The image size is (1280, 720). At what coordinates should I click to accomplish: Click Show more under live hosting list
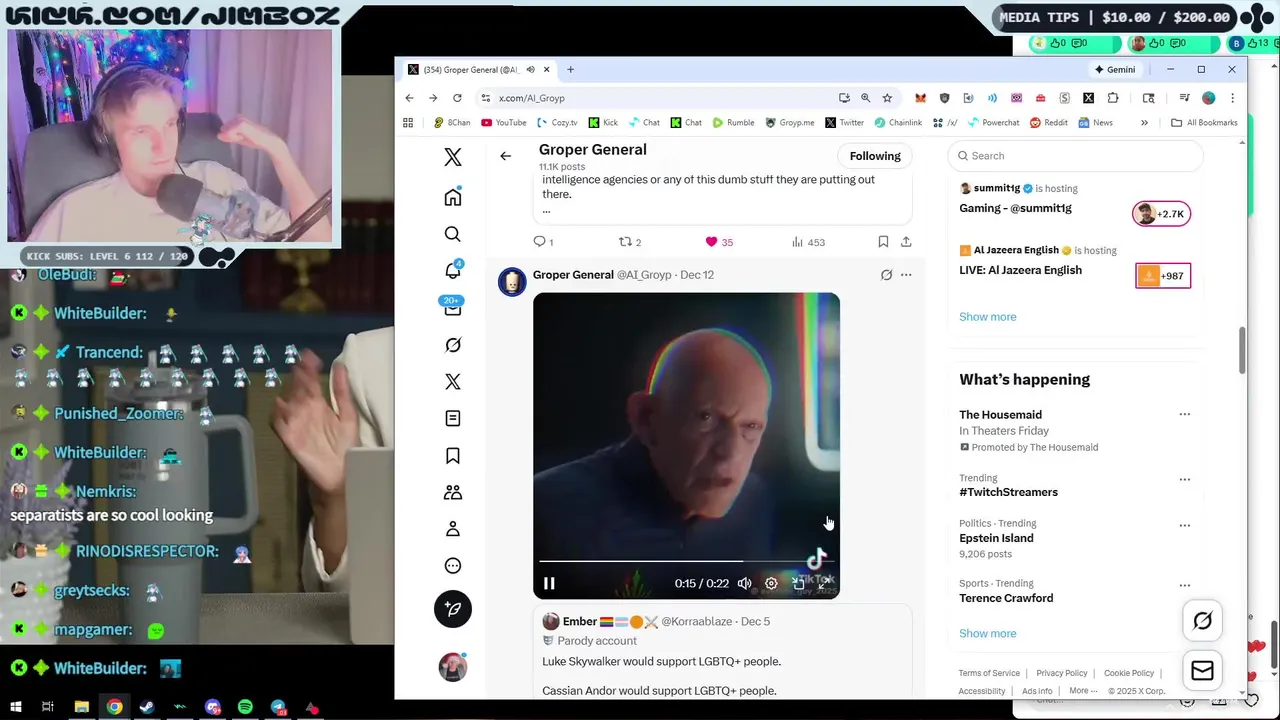987,317
